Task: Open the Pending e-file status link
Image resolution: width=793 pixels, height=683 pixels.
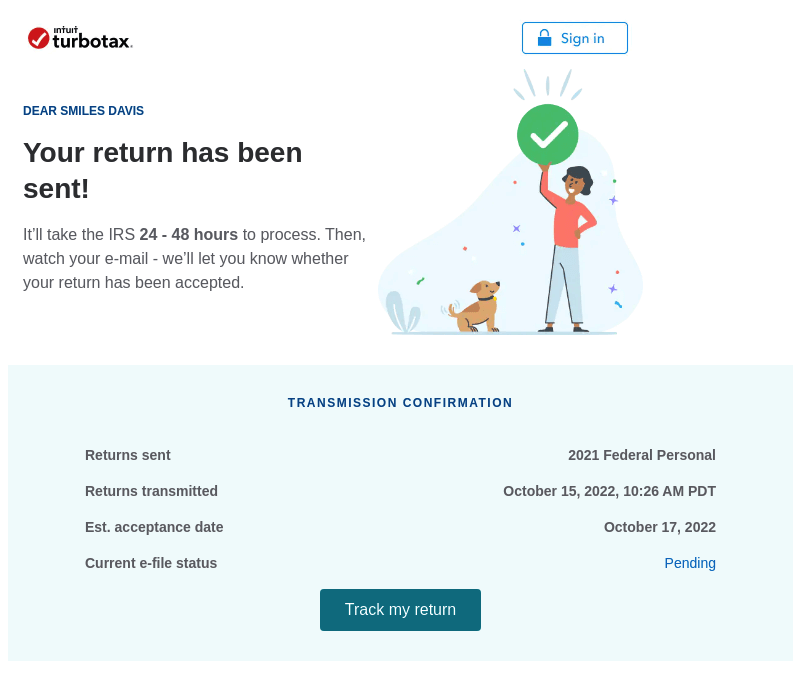Action: [x=690, y=563]
